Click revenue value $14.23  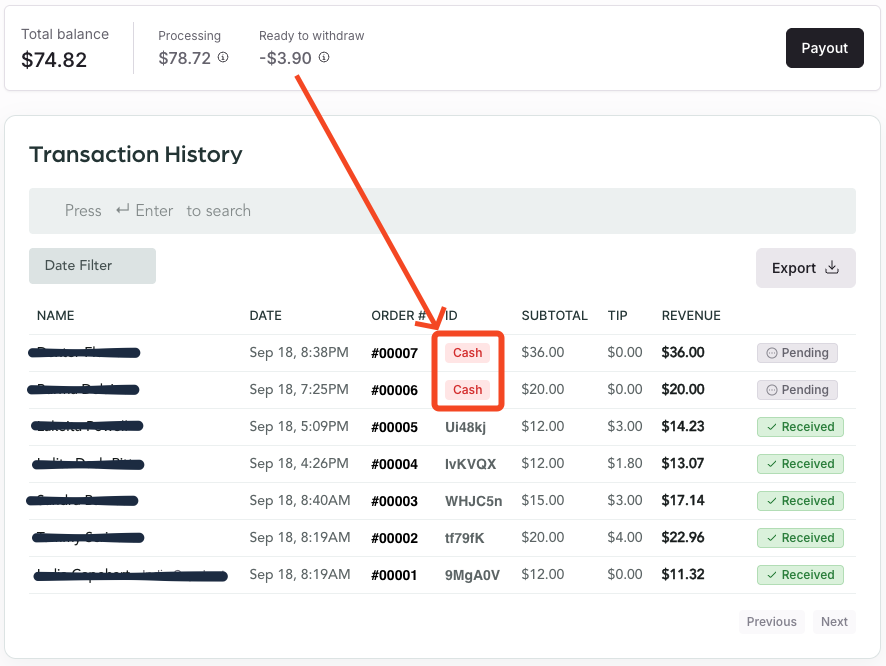683,426
